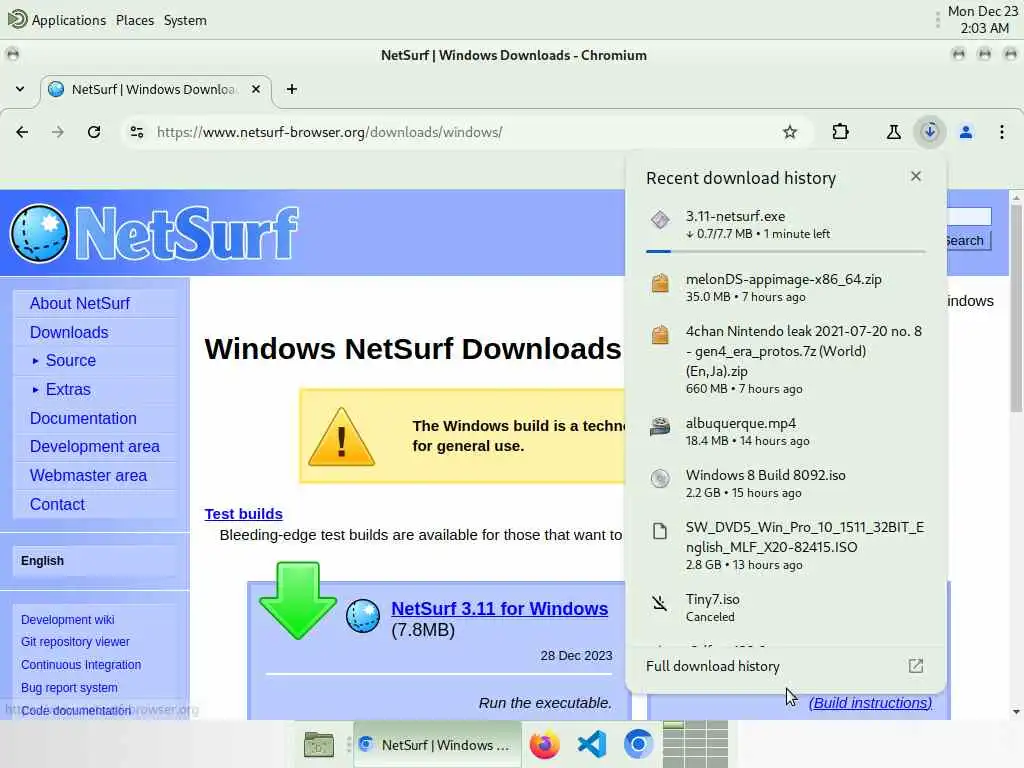This screenshot has width=1024, height=768.
Task: Open Development wiki link
Action: pos(67,620)
